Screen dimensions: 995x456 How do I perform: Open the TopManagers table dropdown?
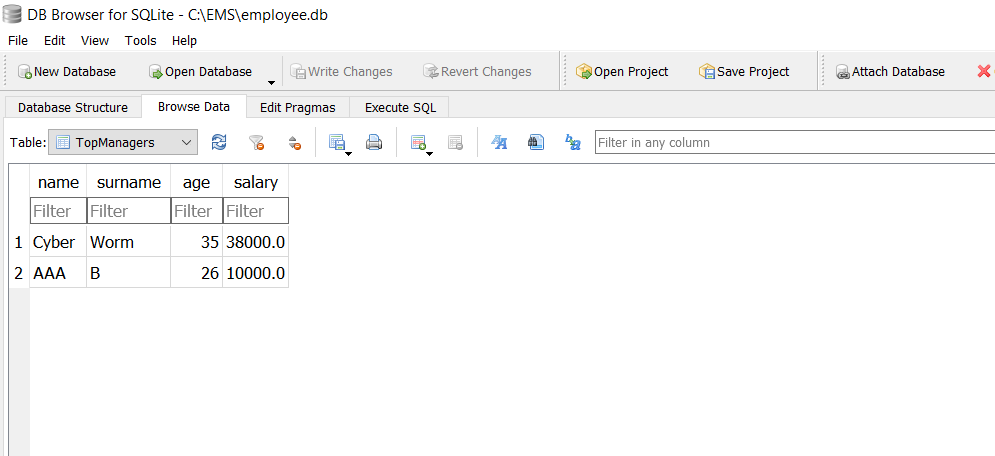tap(123, 143)
